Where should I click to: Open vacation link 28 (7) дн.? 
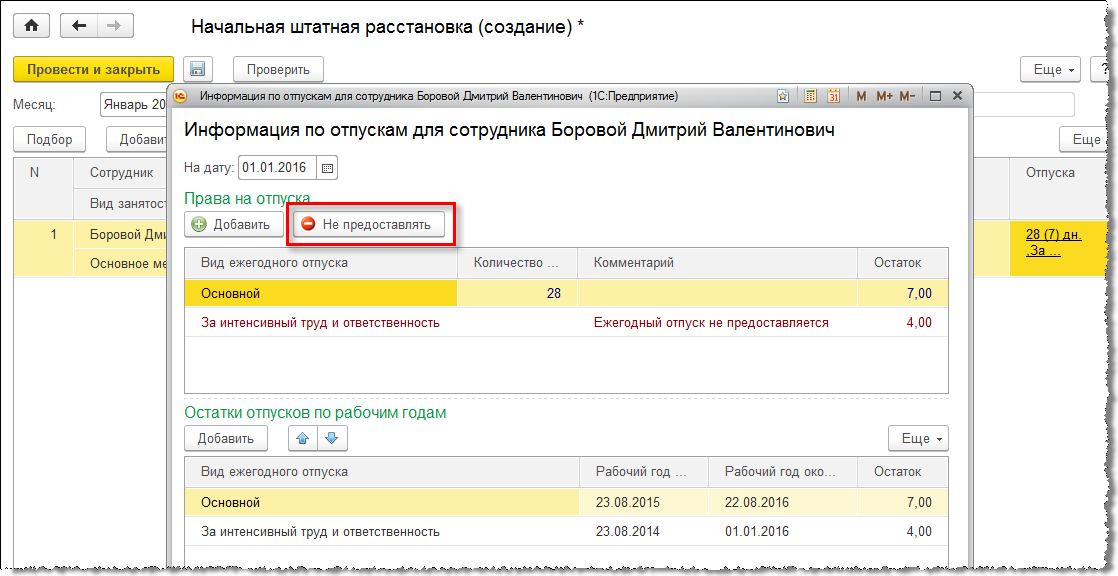point(1053,242)
